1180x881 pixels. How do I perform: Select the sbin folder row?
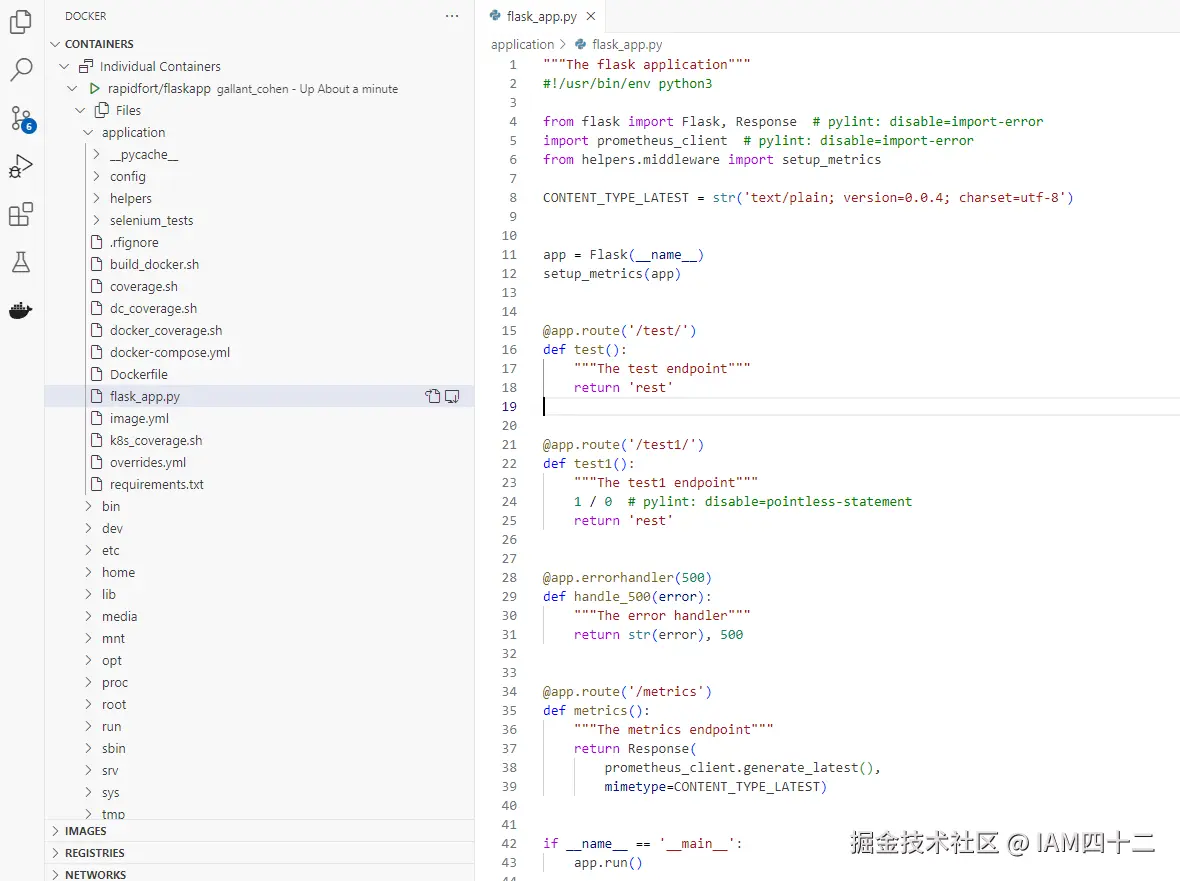[260, 749]
